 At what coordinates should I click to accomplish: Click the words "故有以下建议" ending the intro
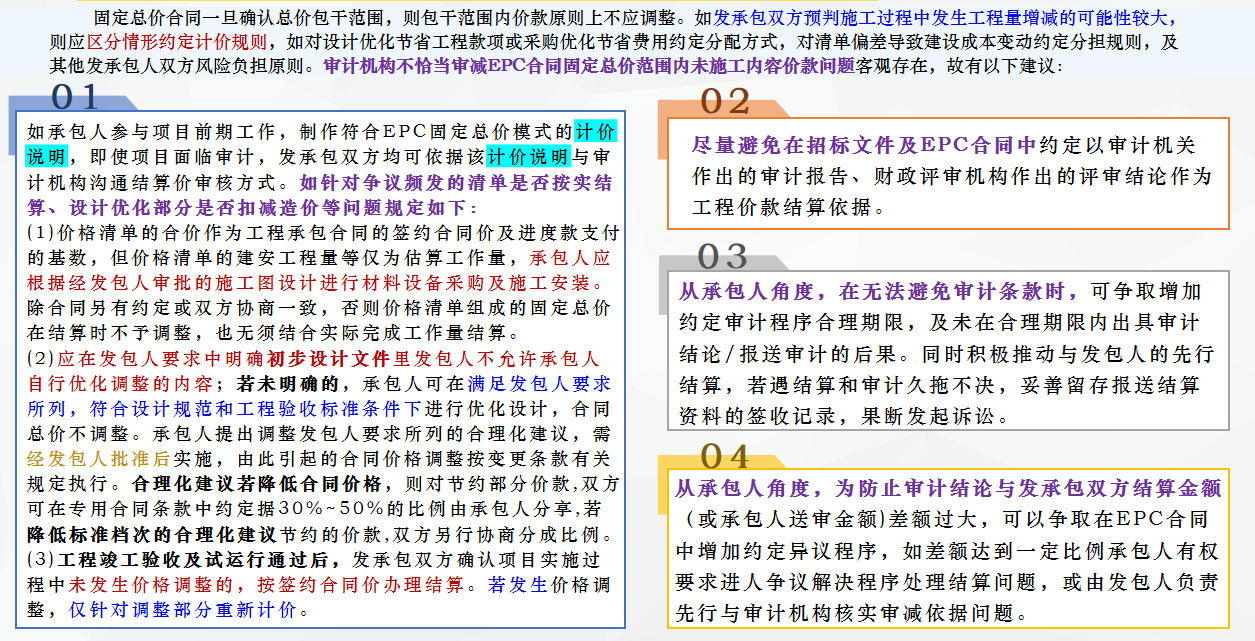point(1003,67)
